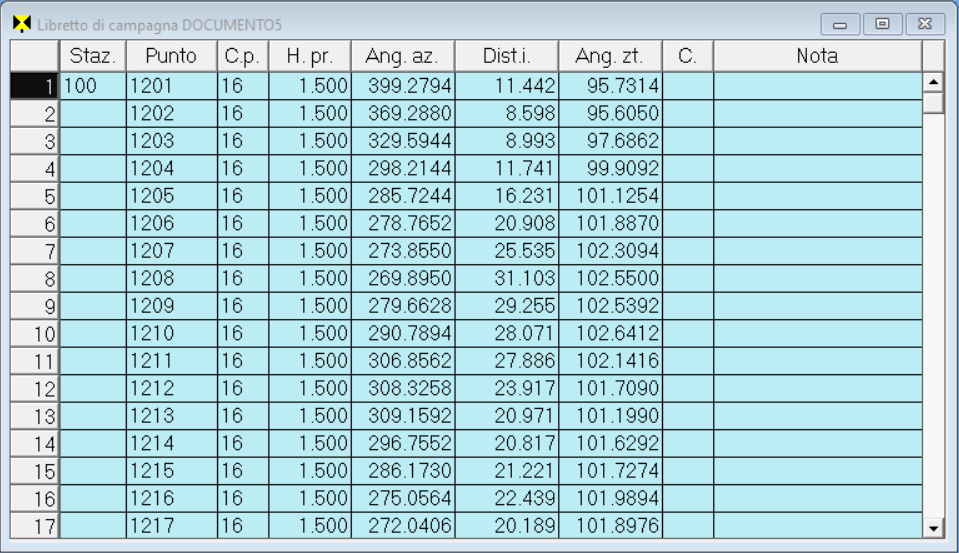Select distance cell 31.103

coord(506,278)
